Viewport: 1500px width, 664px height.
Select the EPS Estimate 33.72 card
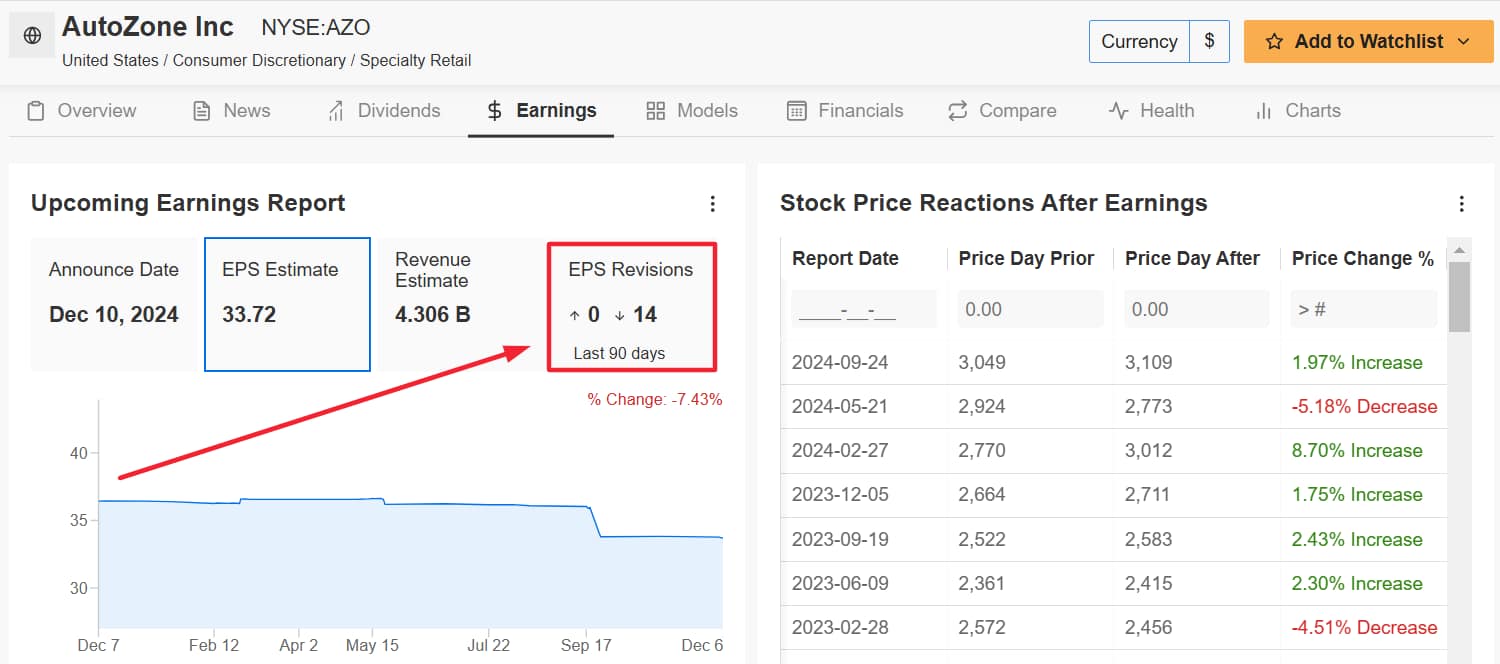pos(288,304)
